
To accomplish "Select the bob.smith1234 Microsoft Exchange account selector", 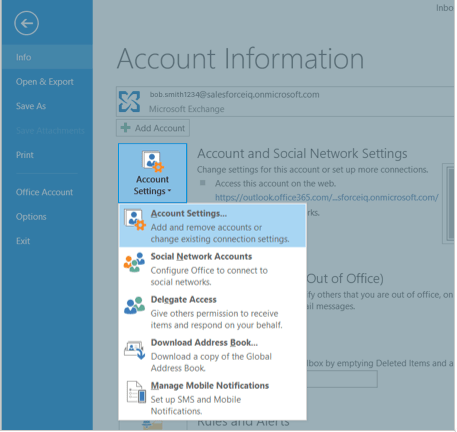I will tap(285, 101).
